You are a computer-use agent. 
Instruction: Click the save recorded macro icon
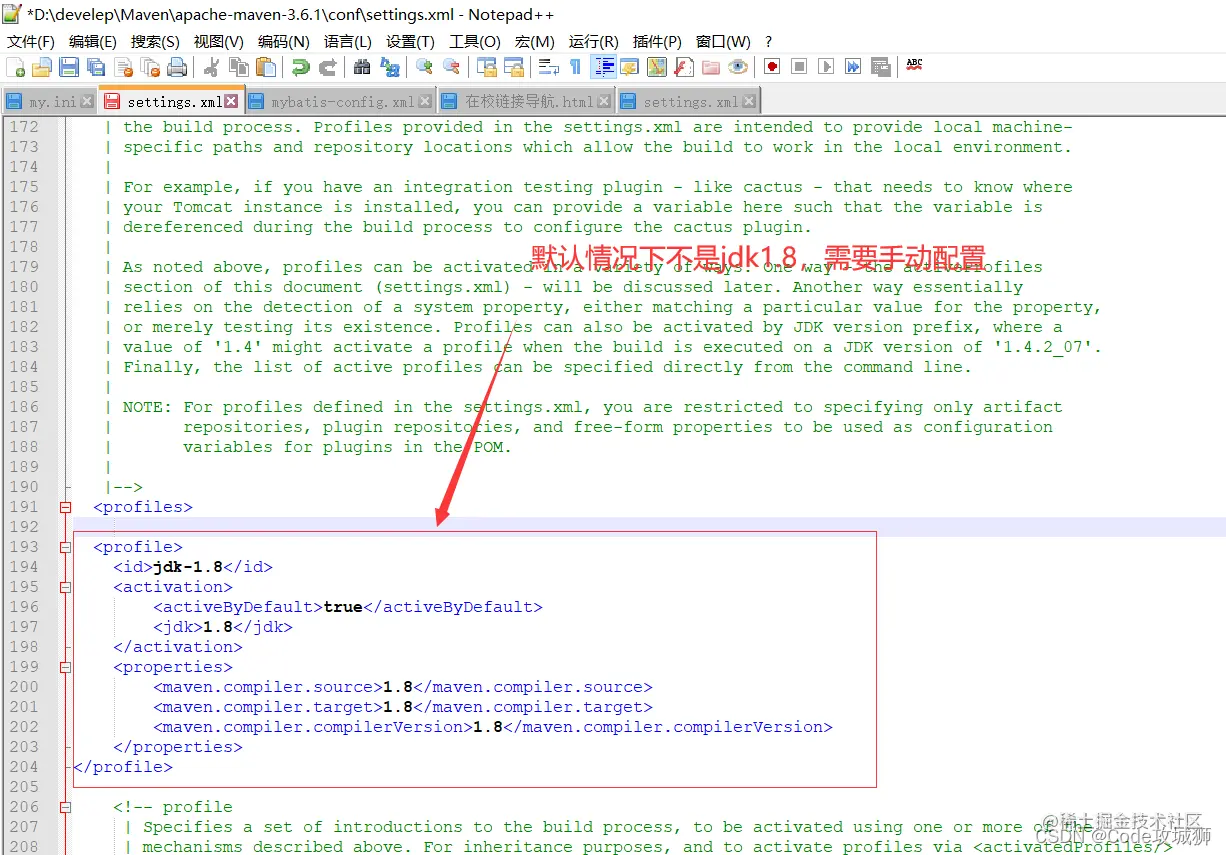[880, 67]
